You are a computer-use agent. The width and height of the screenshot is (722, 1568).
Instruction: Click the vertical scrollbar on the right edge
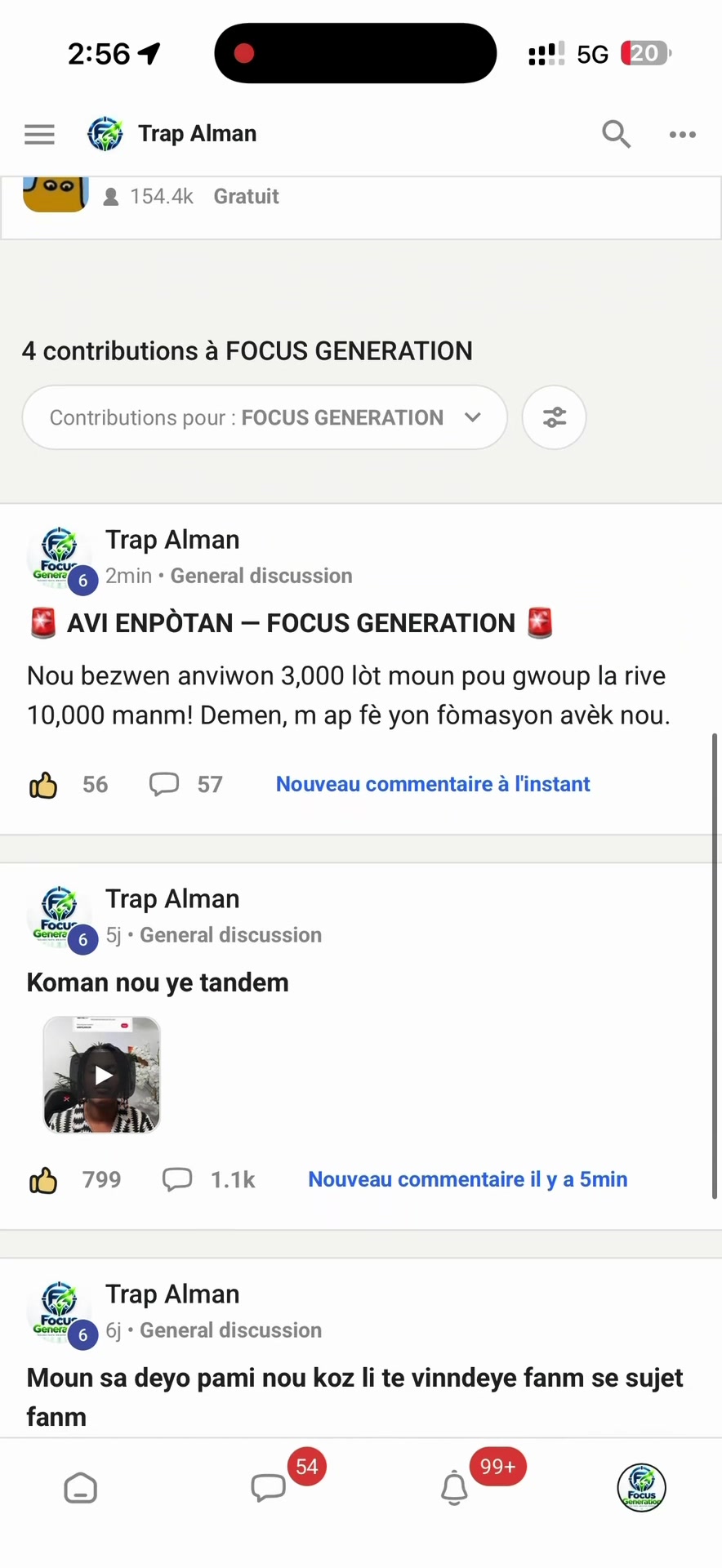tap(715, 965)
